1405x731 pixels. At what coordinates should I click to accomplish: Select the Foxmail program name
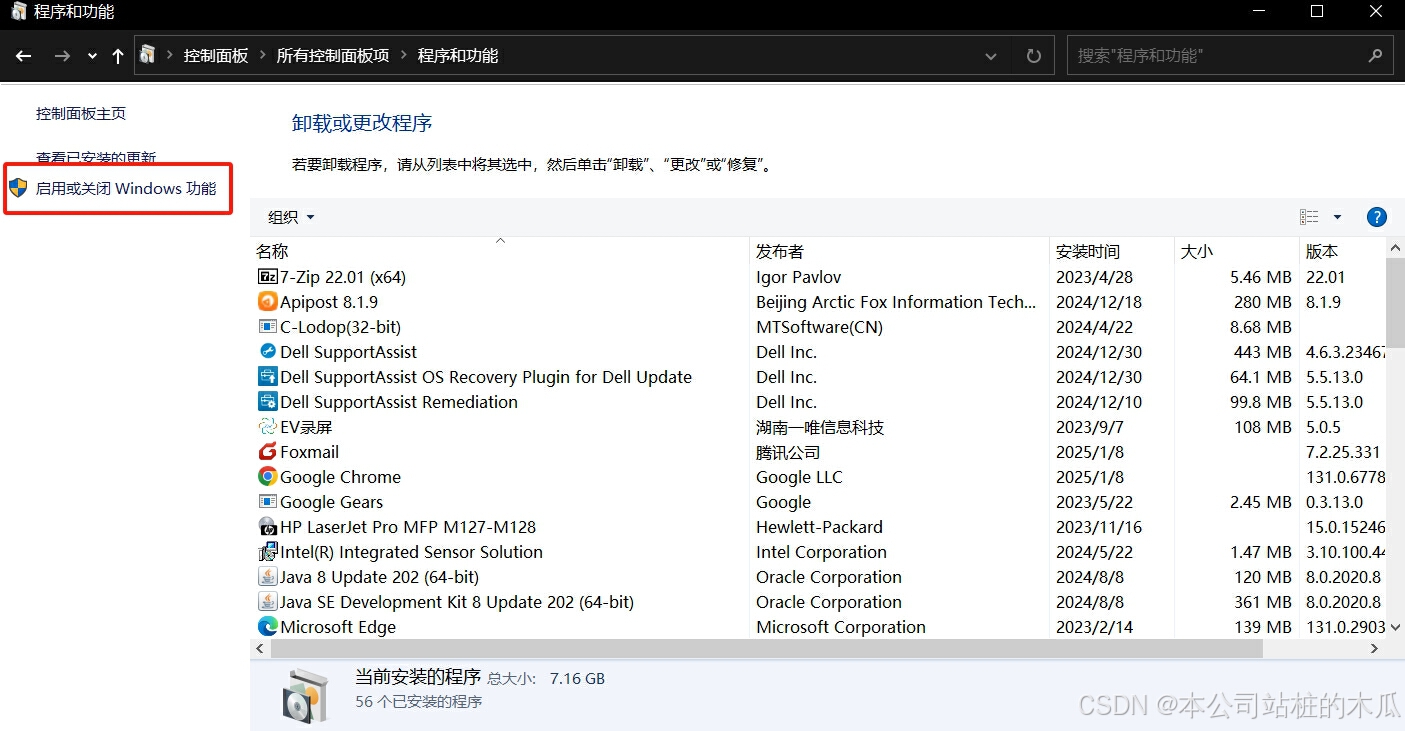click(x=310, y=452)
